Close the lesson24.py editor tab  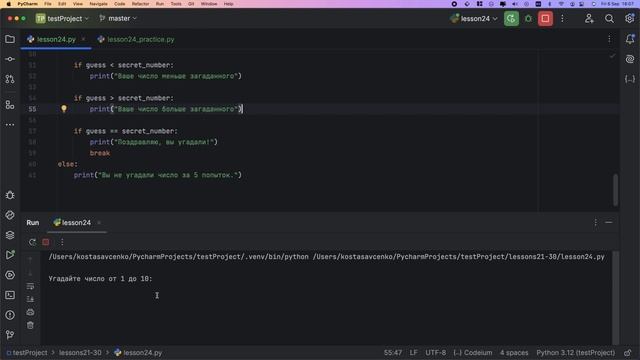click(x=83, y=39)
